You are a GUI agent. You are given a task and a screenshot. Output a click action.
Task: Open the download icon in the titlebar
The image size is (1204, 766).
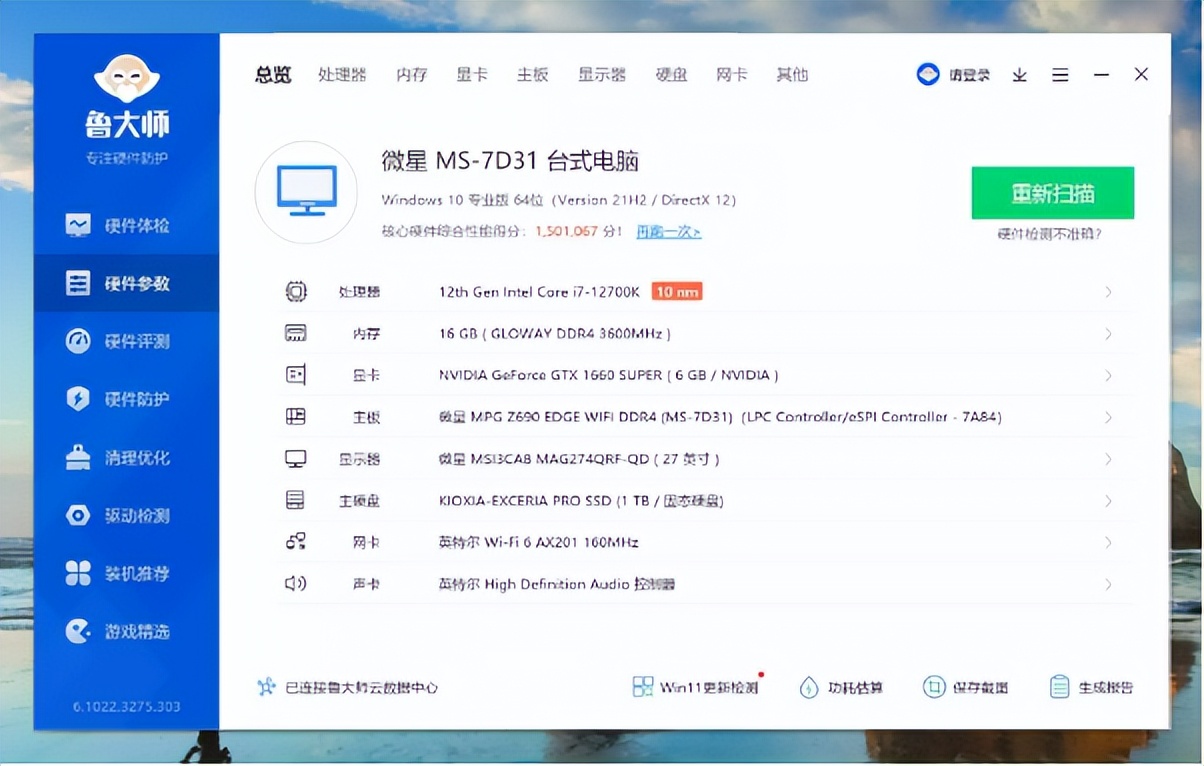coord(1019,74)
